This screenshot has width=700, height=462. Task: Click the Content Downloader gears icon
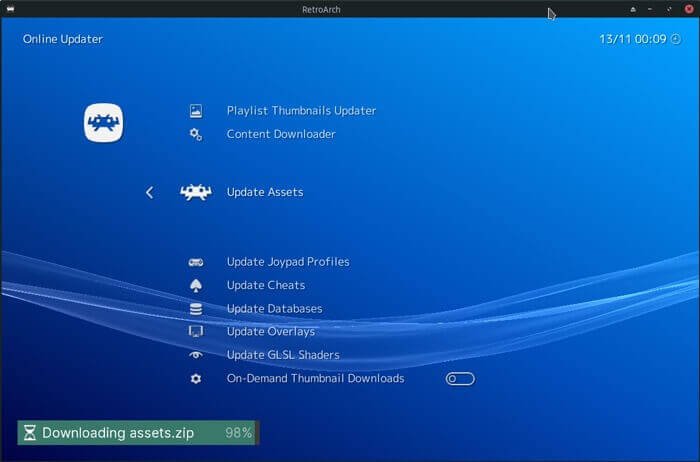click(196, 134)
